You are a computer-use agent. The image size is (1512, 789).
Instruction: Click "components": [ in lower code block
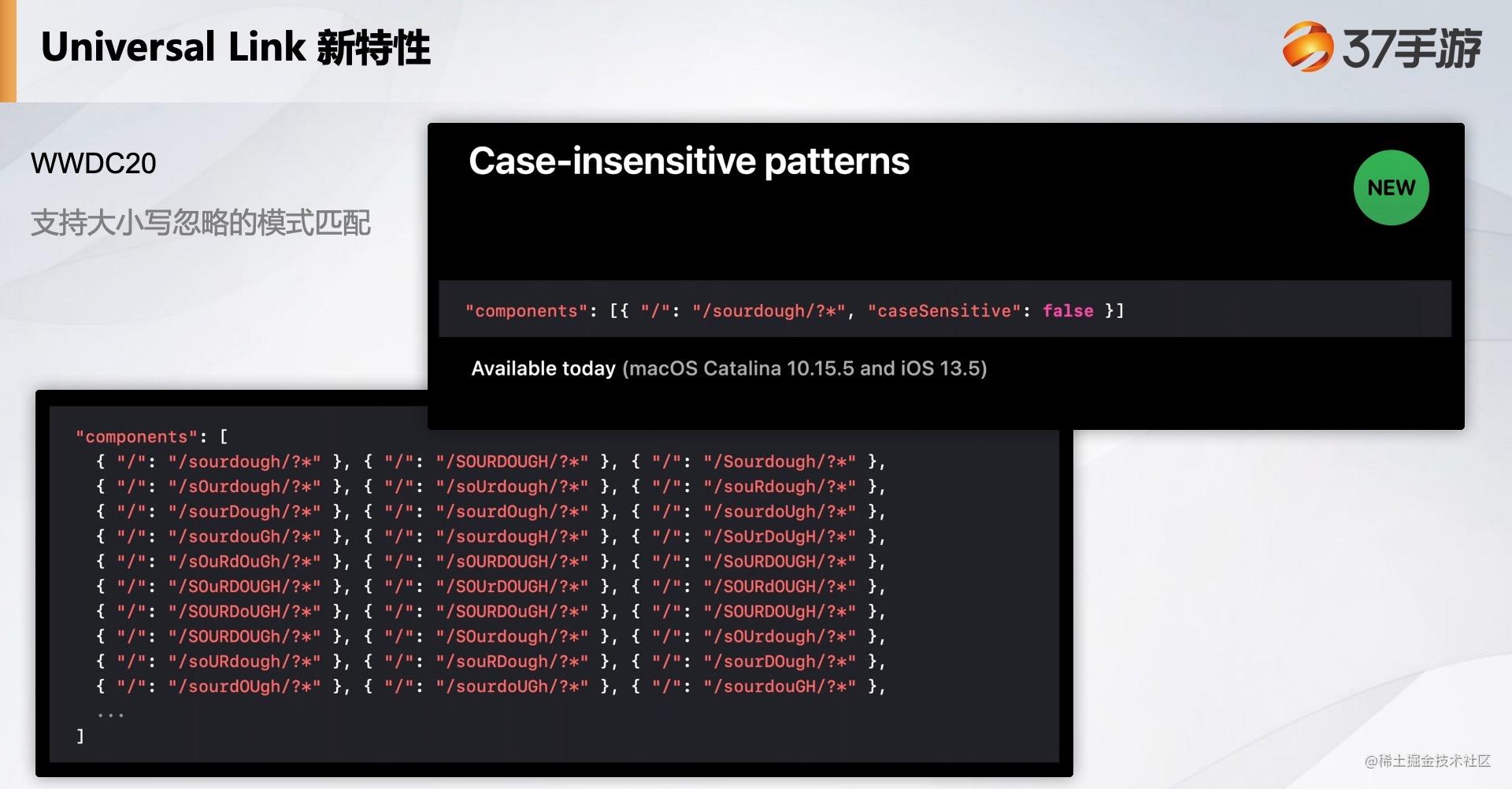[x=151, y=436]
